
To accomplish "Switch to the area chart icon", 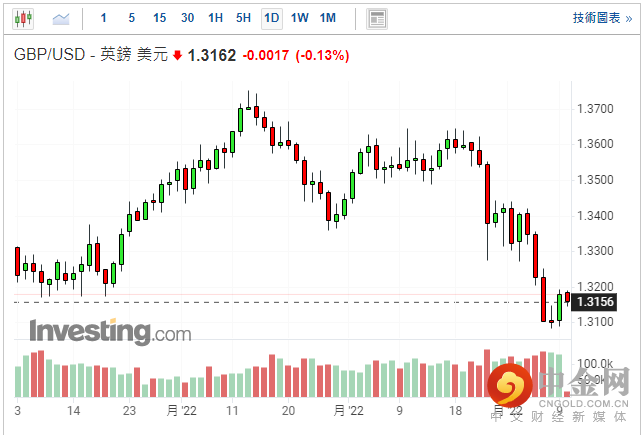I will click(x=62, y=18).
